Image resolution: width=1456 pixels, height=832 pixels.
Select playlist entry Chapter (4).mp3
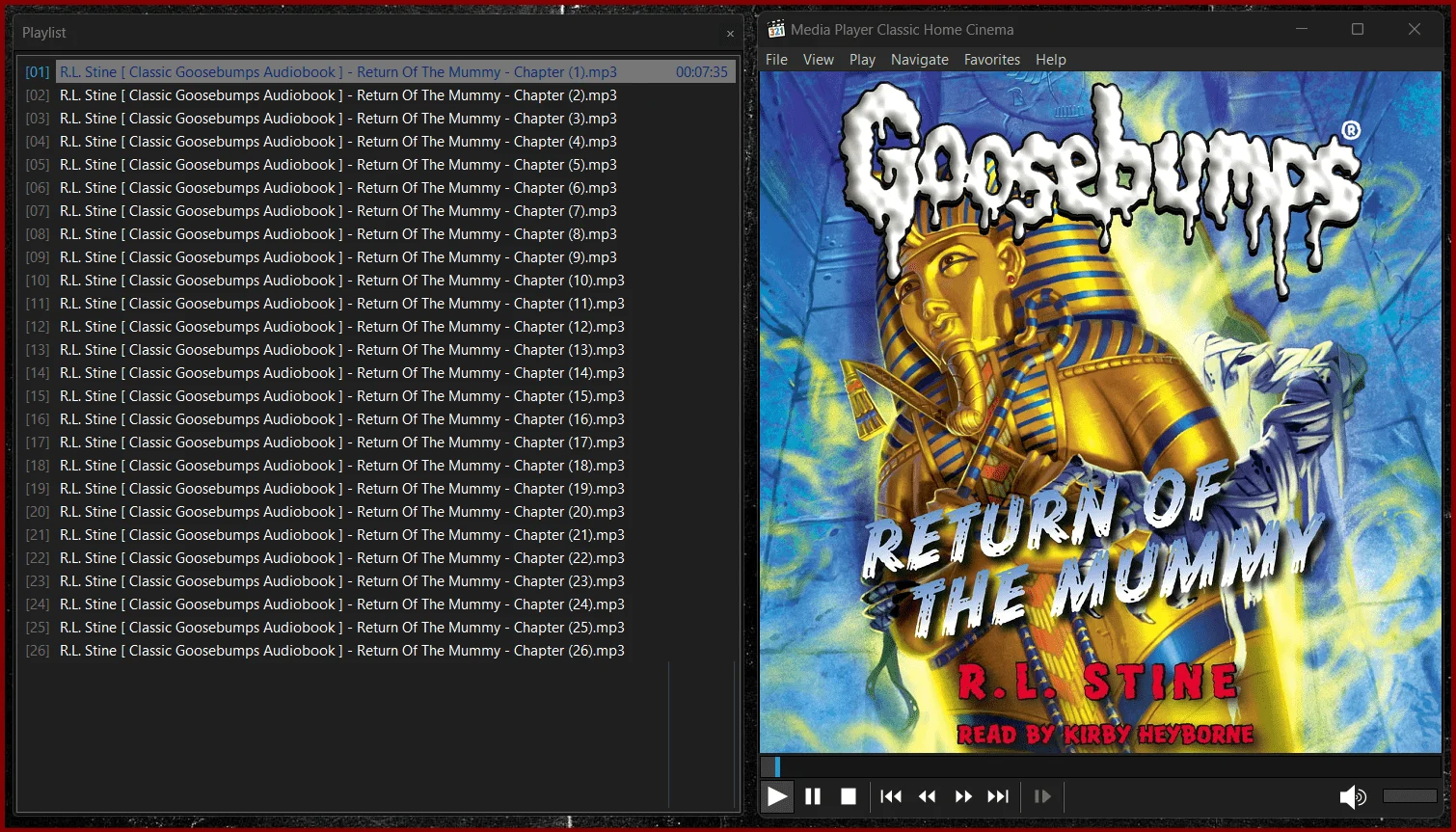point(380,142)
